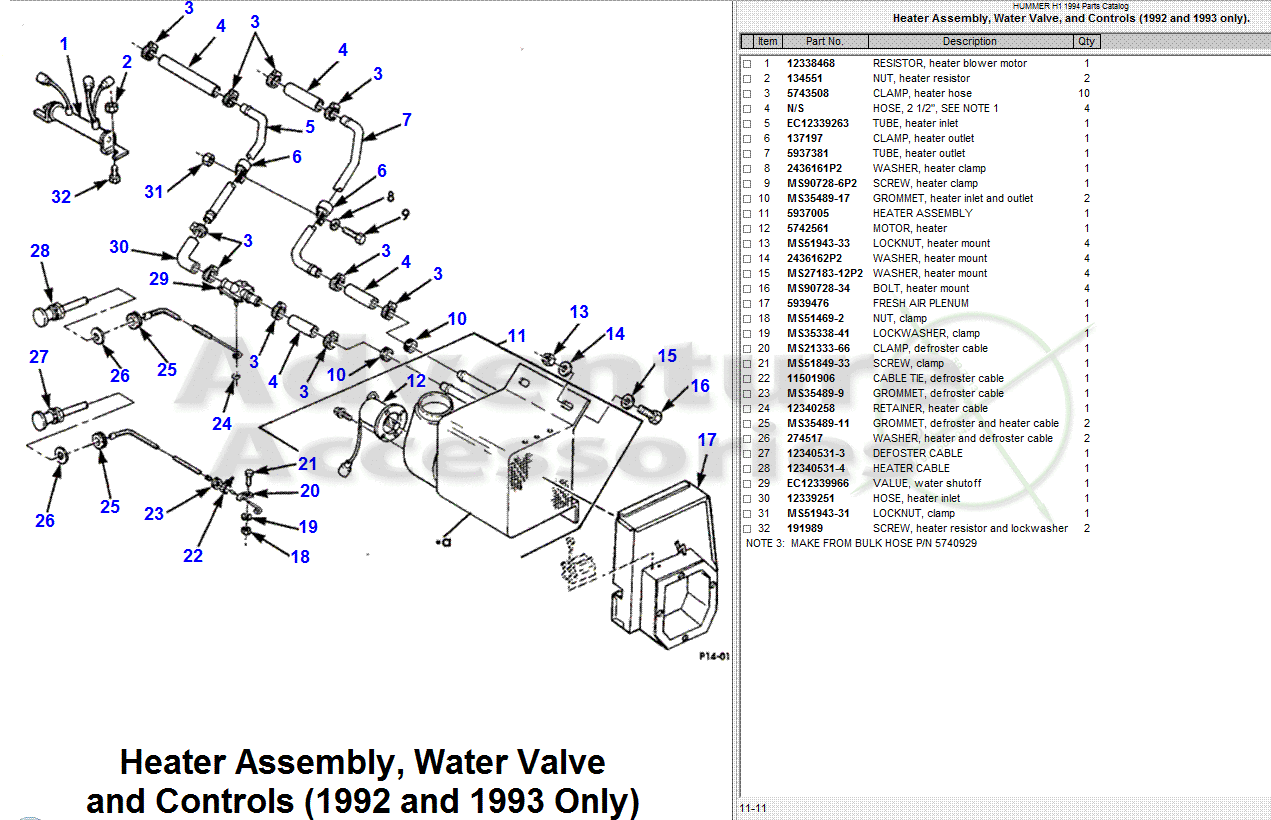Screen dimensions: 1271x820
Task: Select part number 5742561
Action: [808, 228]
